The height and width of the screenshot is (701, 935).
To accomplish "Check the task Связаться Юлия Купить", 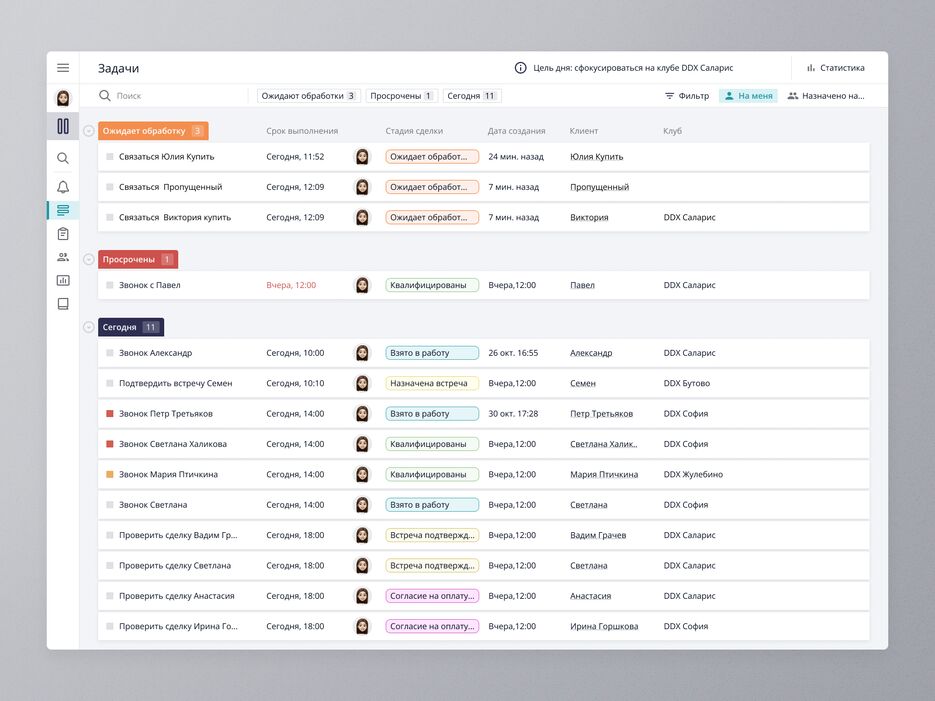I will point(110,157).
